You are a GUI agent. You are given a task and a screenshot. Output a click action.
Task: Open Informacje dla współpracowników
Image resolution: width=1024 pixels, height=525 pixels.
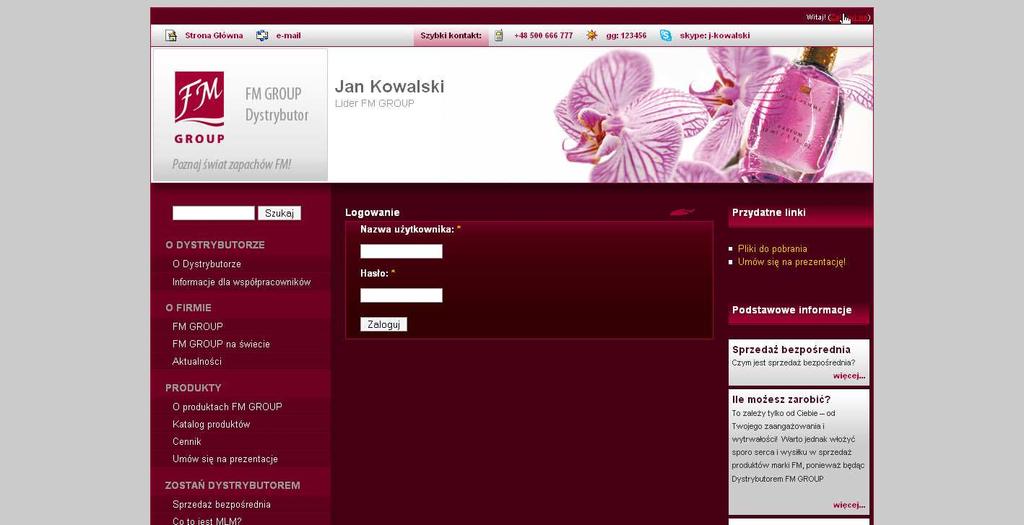pos(242,282)
